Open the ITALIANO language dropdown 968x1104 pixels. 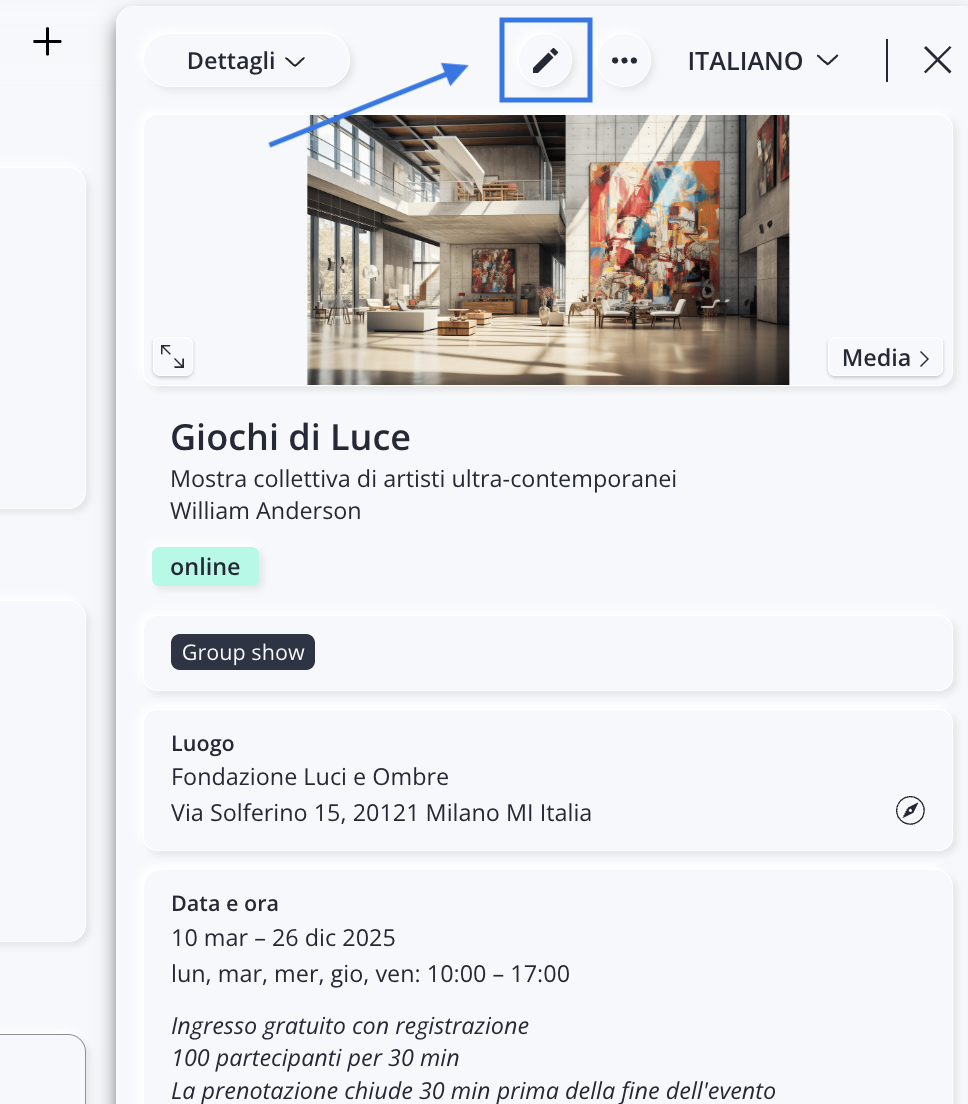(763, 61)
